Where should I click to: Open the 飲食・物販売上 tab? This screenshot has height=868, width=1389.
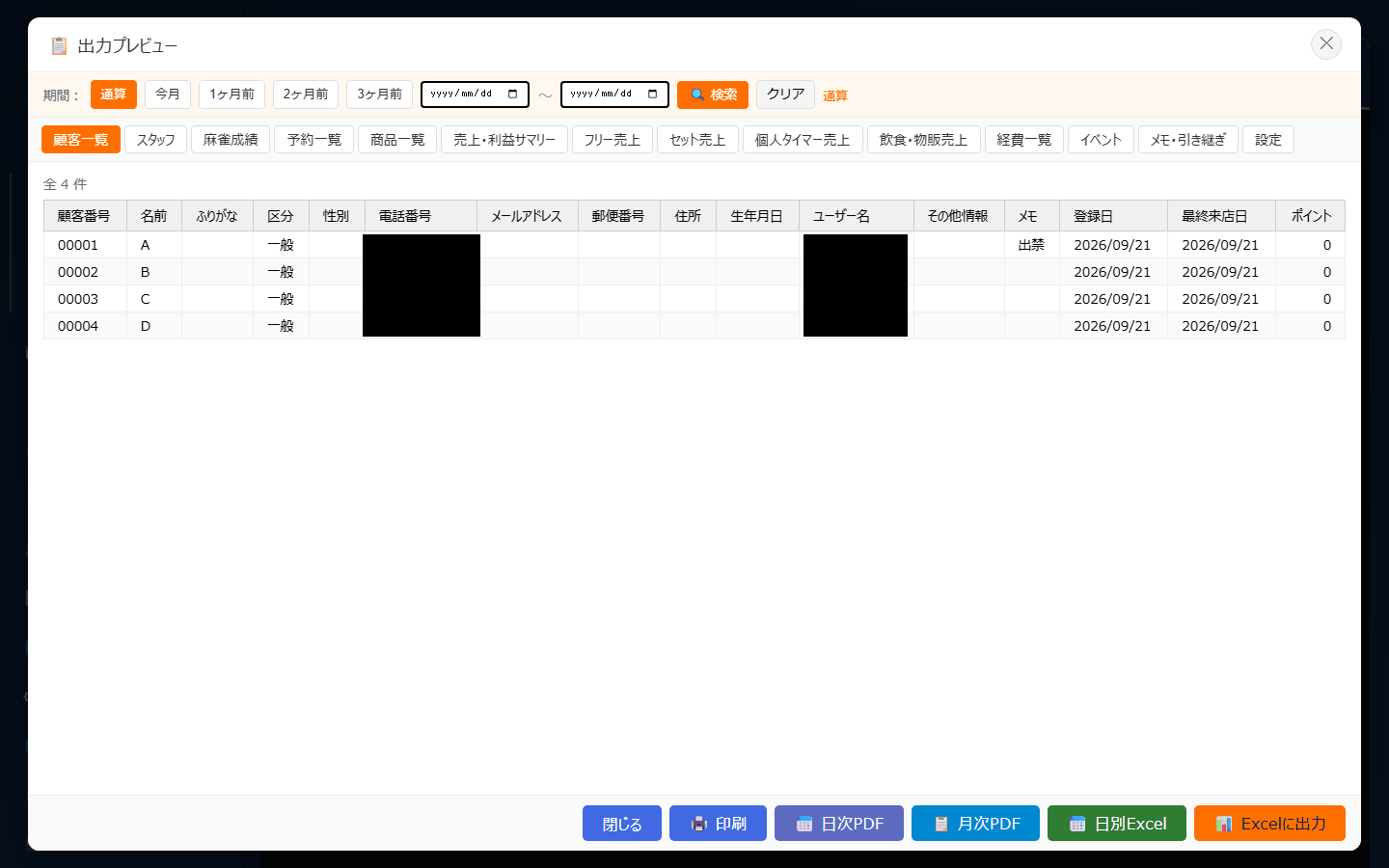[923, 140]
